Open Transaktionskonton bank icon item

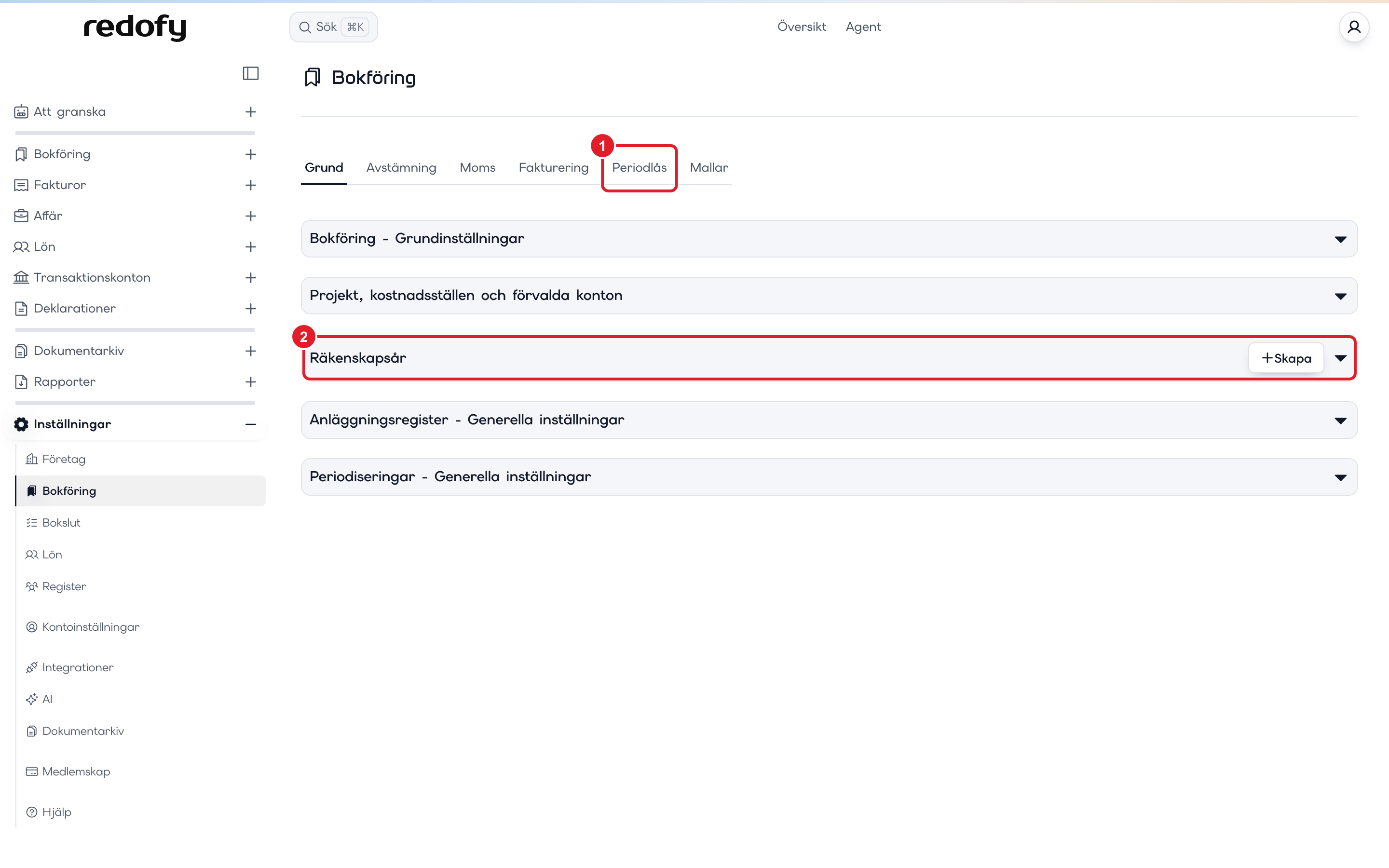coord(82,277)
